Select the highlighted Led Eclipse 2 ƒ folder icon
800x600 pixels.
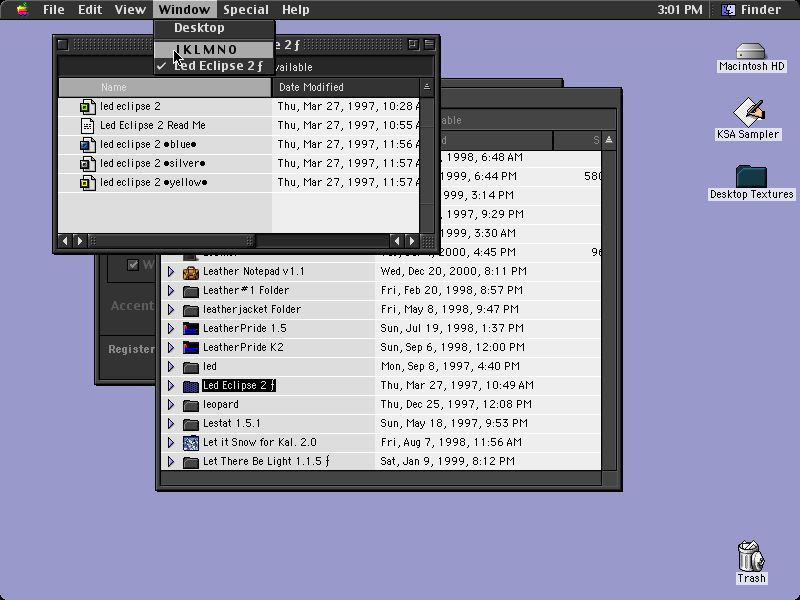[x=191, y=386]
